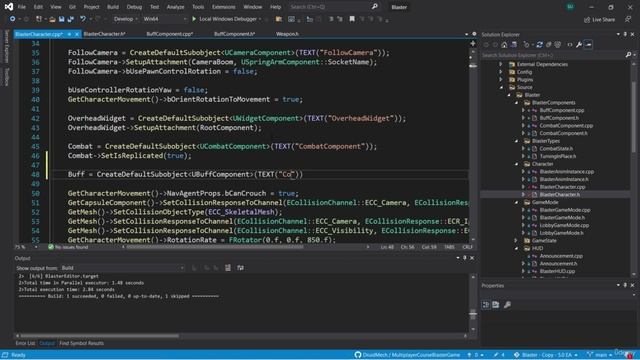Select CombatComponent.cpp in Solution Explorer

[566, 126]
